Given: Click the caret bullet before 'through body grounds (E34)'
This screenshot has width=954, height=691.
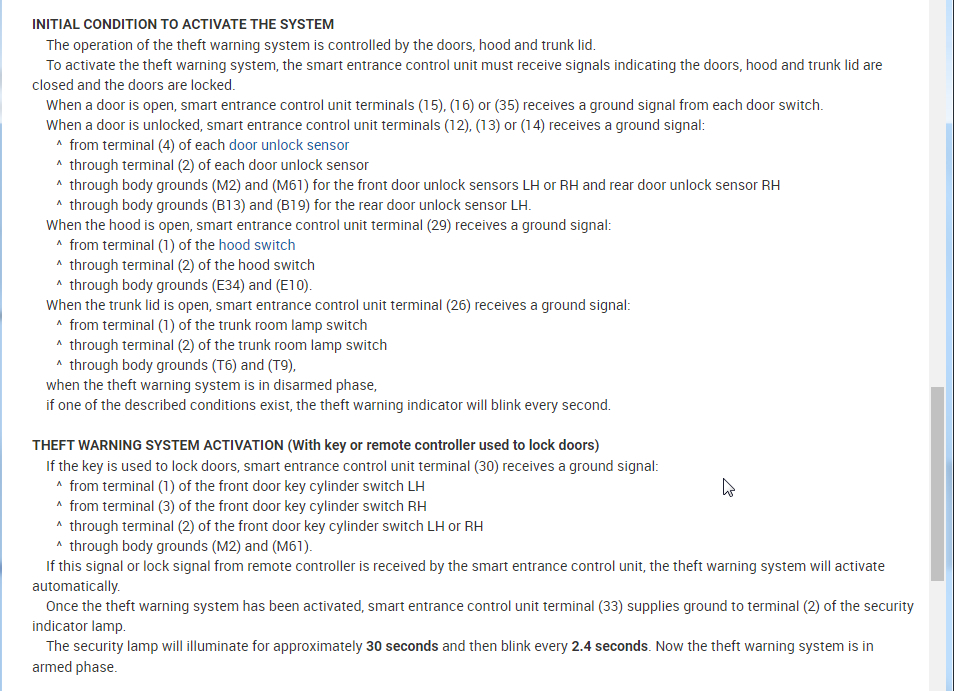Looking at the screenshot, I should (x=60, y=286).
